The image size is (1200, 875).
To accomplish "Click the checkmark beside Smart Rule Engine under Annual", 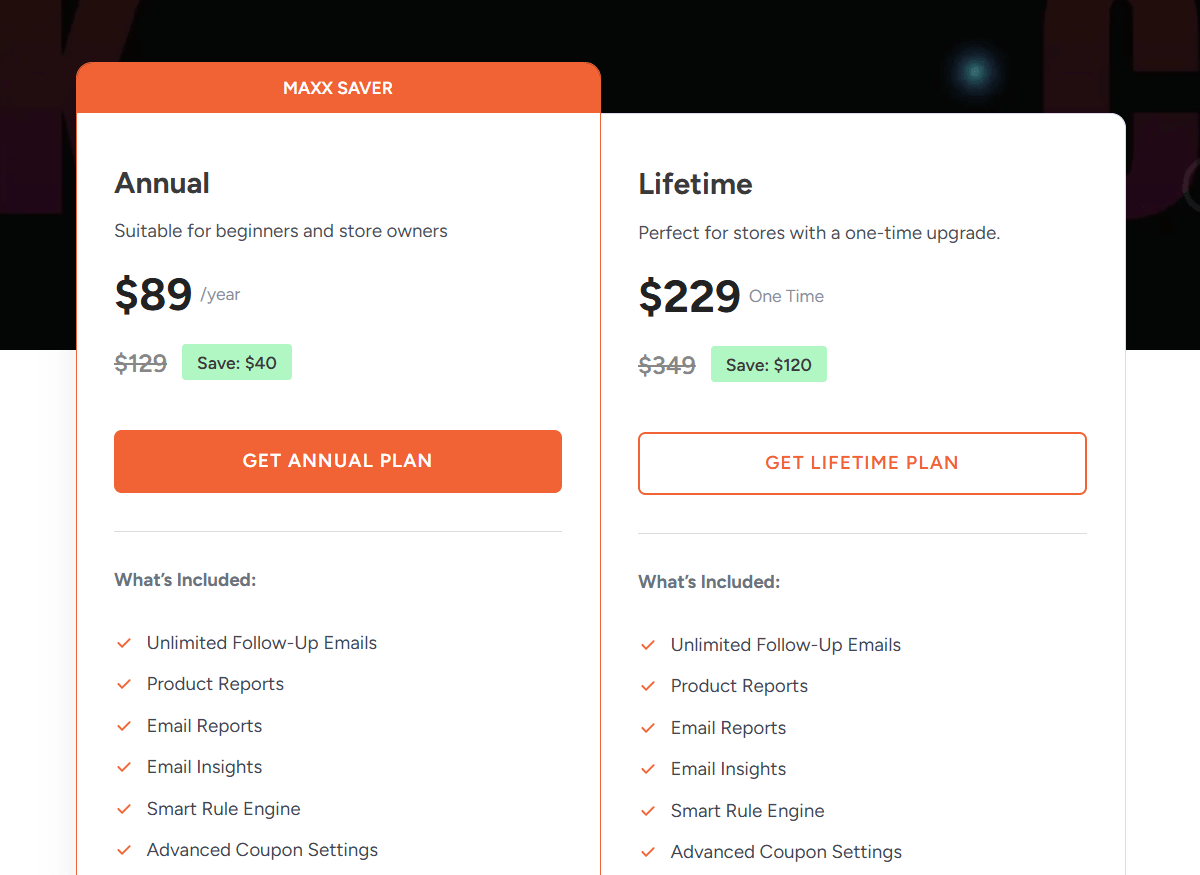I will tap(124, 809).
